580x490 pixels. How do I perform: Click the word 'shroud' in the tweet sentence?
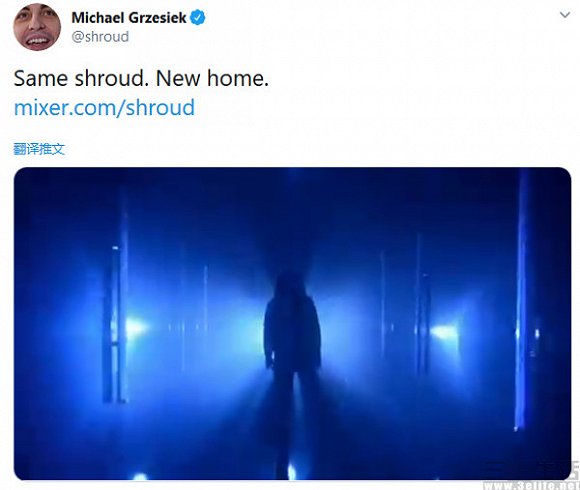click(109, 78)
